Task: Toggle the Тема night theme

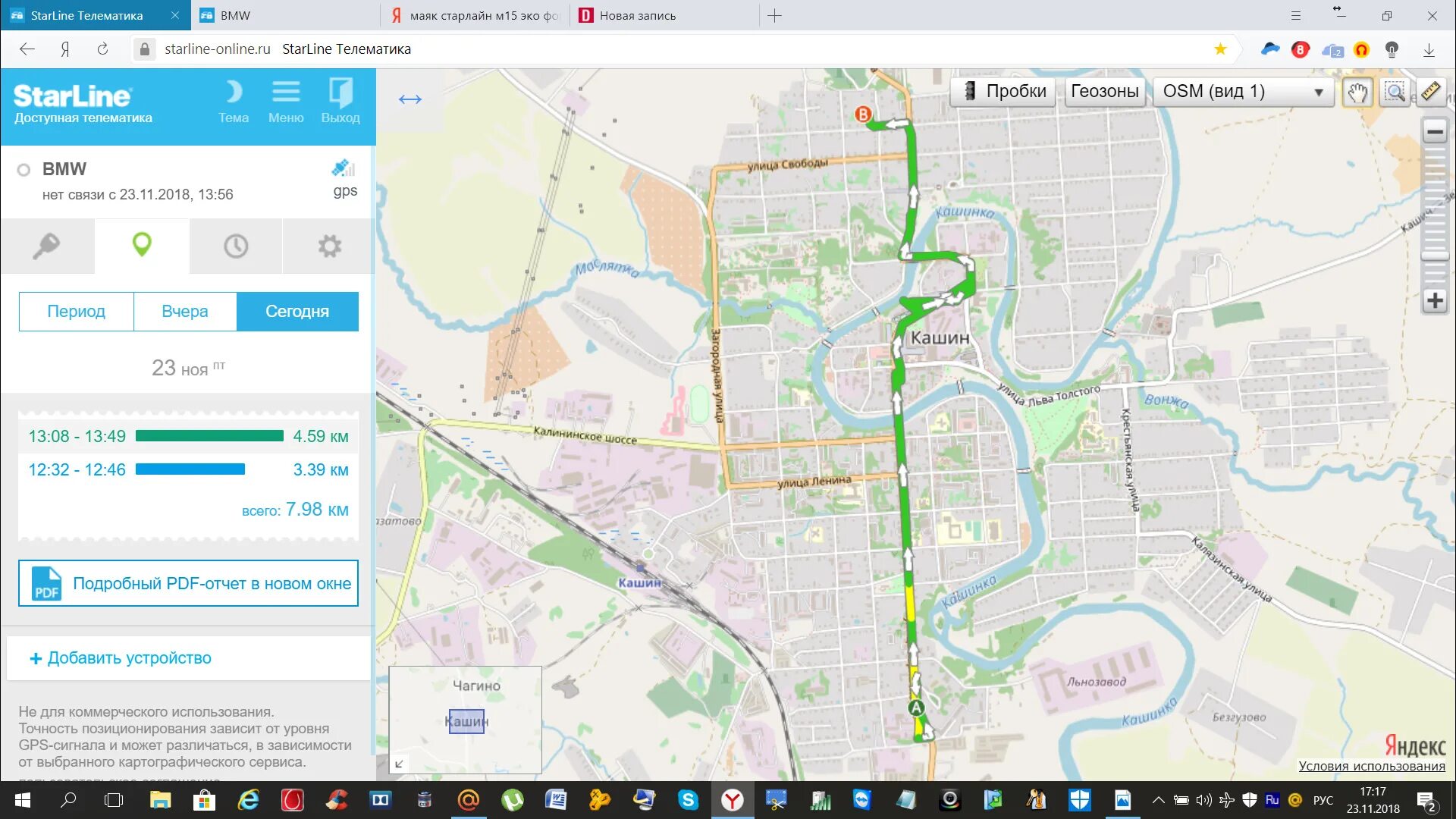Action: click(234, 101)
